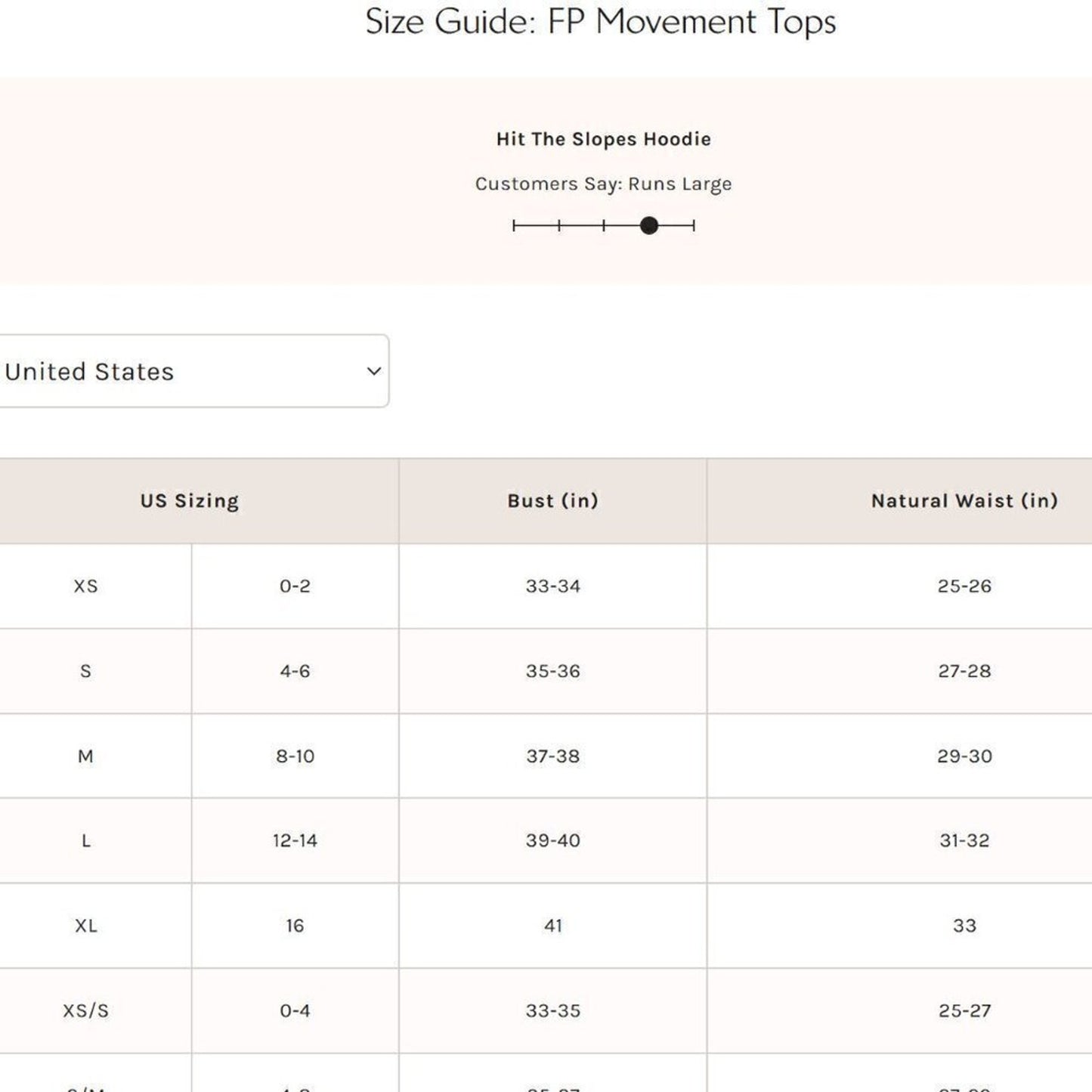Viewport: 1092px width, 1092px height.
Task: Open the United States country dropdown
Action: (193, 370)
